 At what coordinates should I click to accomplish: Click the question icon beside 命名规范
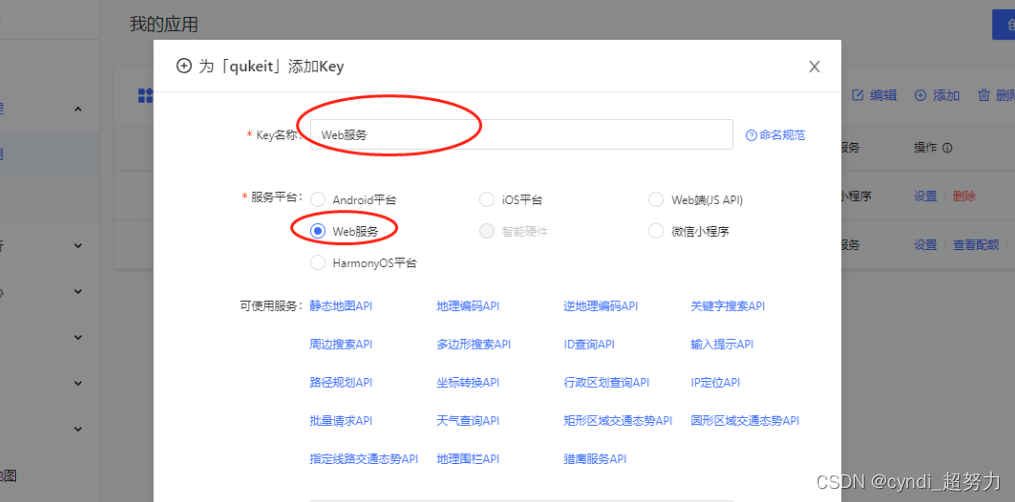(x=752, y=135)
